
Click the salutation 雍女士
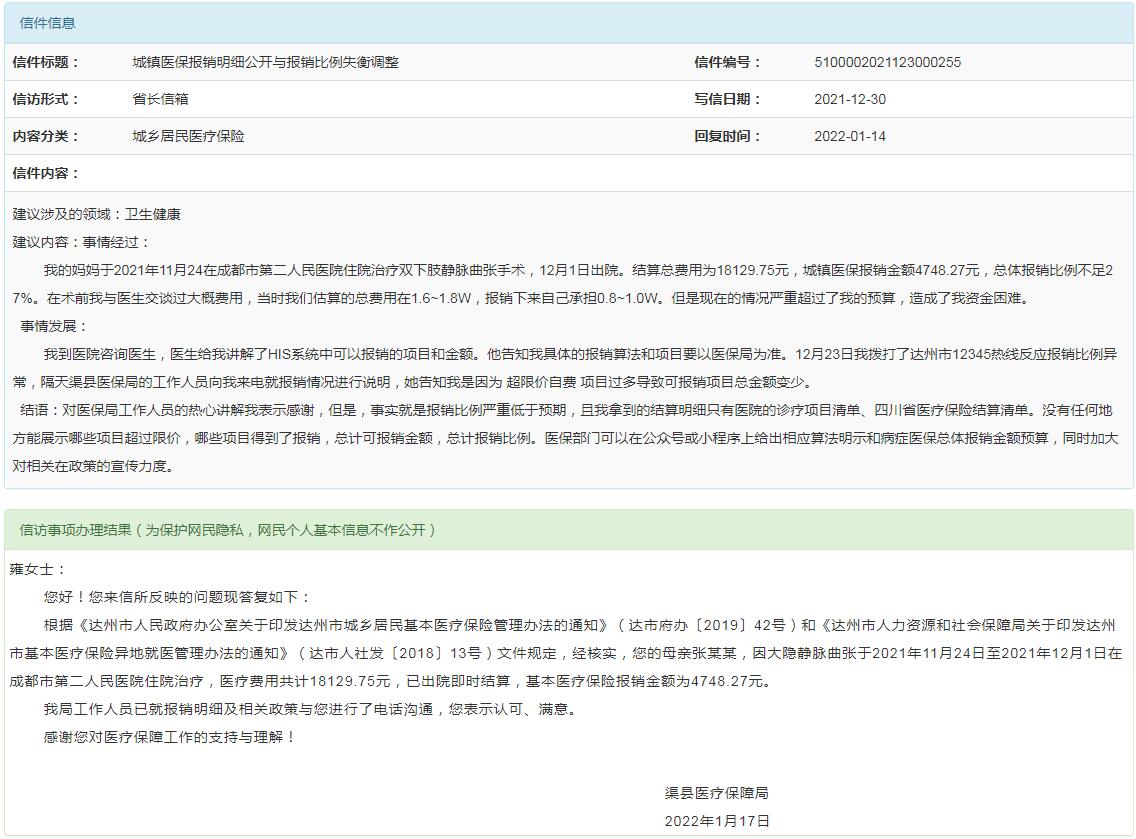(x=38, y=569)
